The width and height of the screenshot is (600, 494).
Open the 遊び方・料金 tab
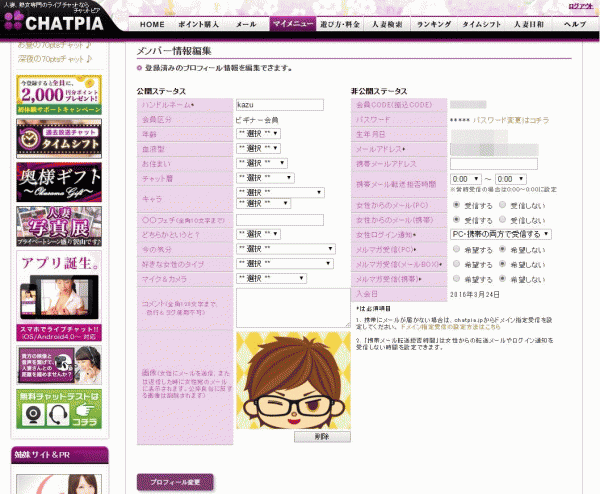tap(340, 24)
